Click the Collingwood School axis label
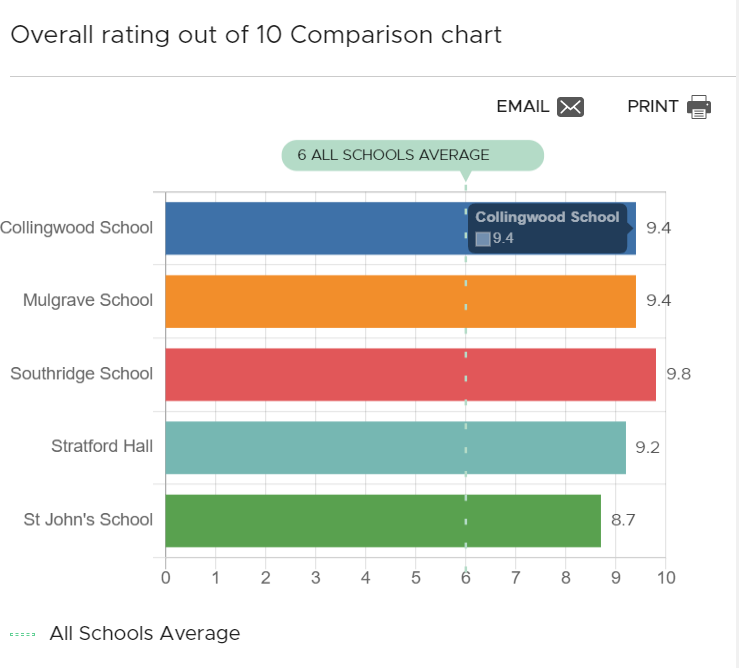 click(77, 227)
